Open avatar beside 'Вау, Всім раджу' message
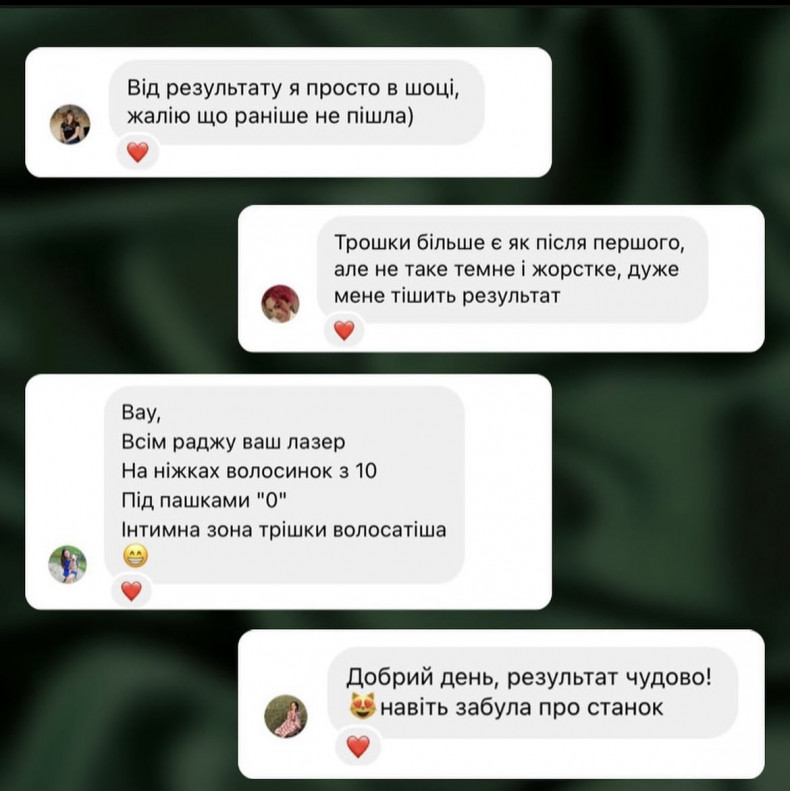790x791 pixels. (68, 564)
